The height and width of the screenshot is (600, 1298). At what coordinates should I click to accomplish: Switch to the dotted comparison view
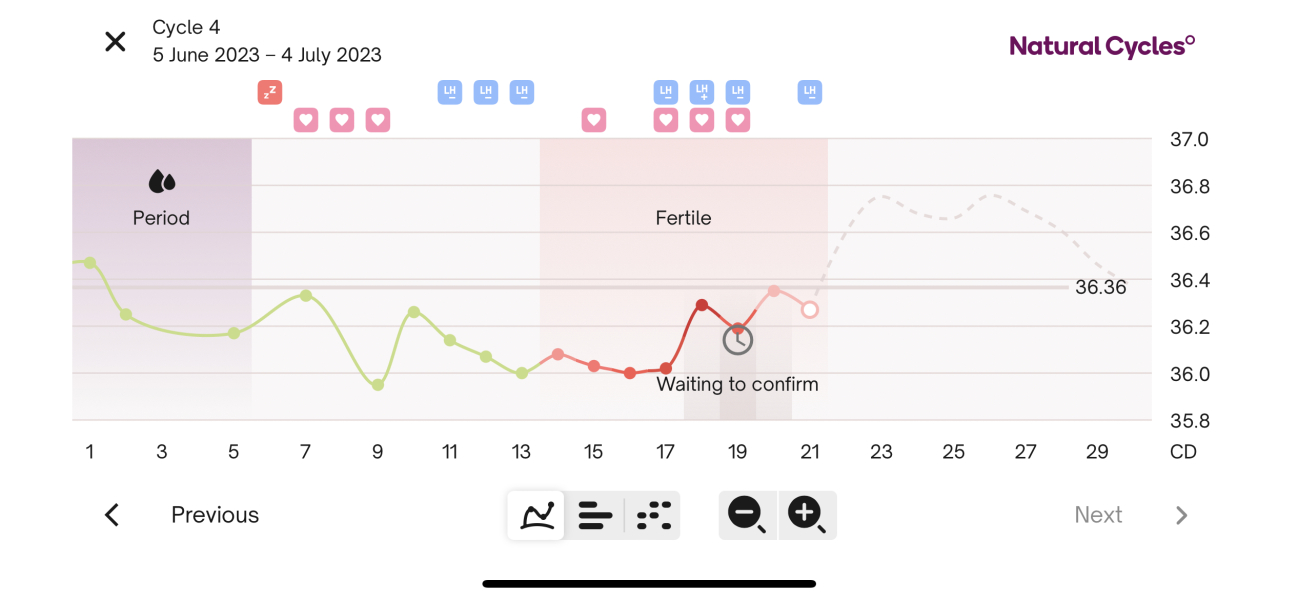(654, 515)
